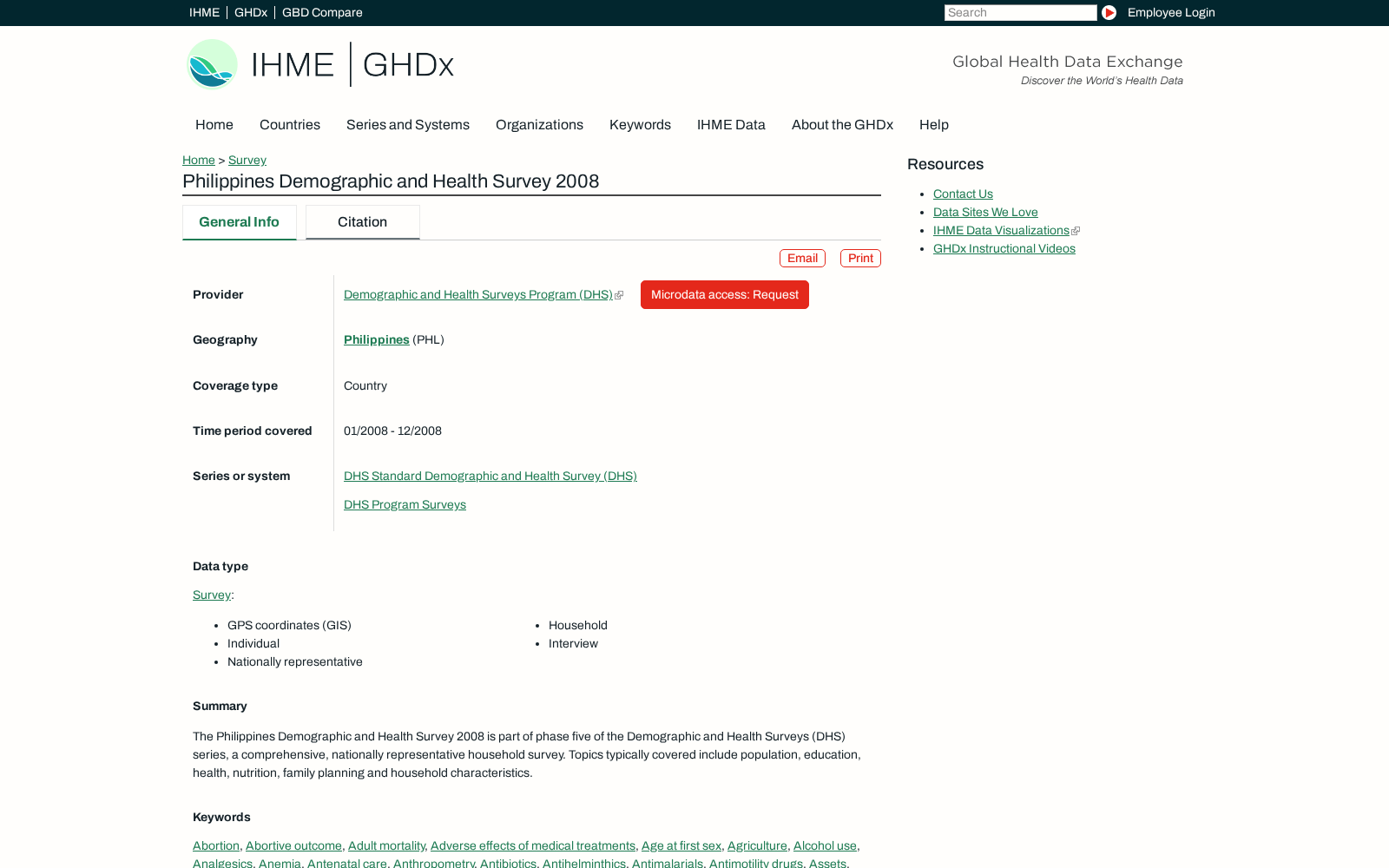Click the Abortion keyword link

click(216, 845)
